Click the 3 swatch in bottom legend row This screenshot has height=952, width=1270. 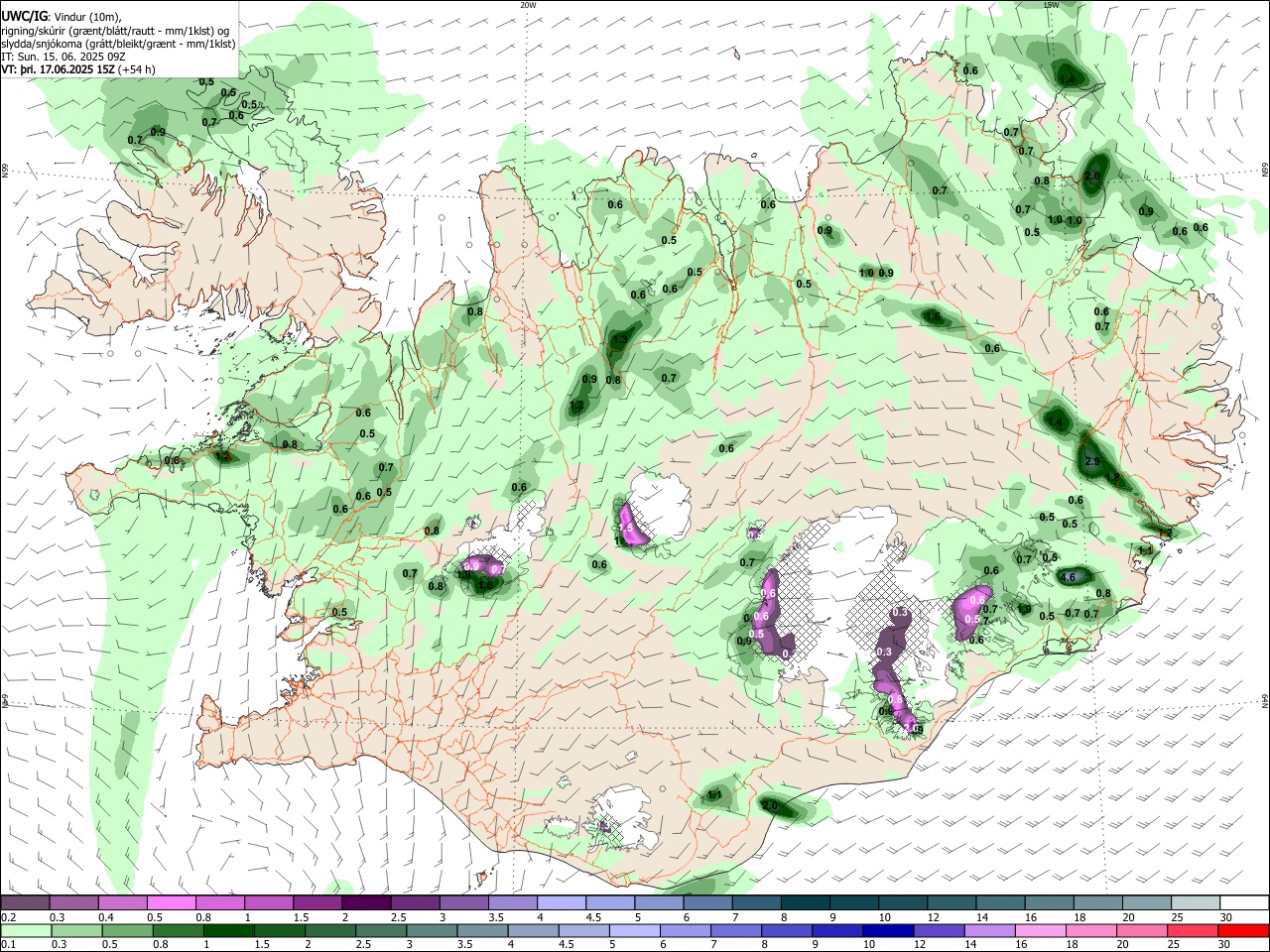point(431,930)
